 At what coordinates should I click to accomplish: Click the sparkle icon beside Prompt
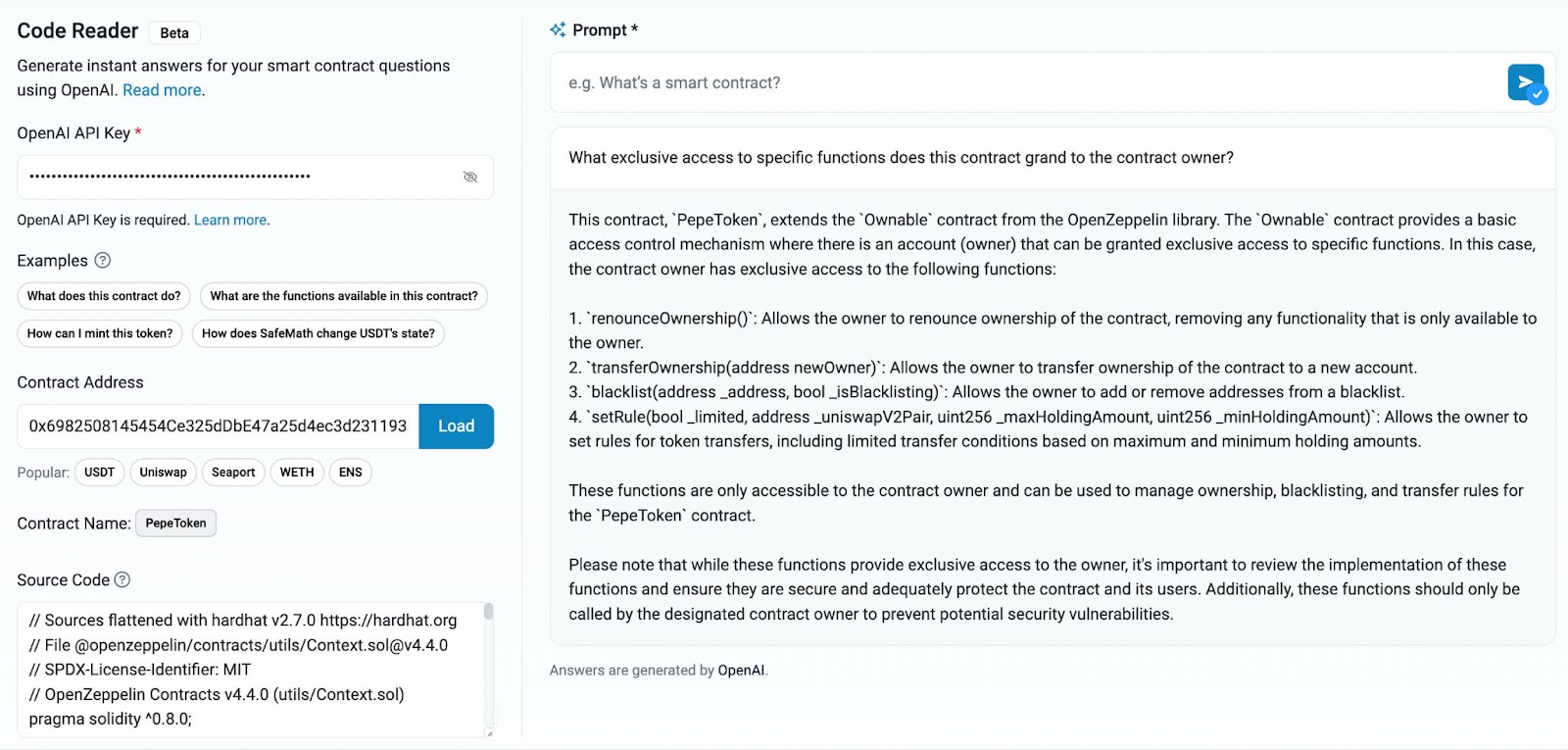[558, 29]
